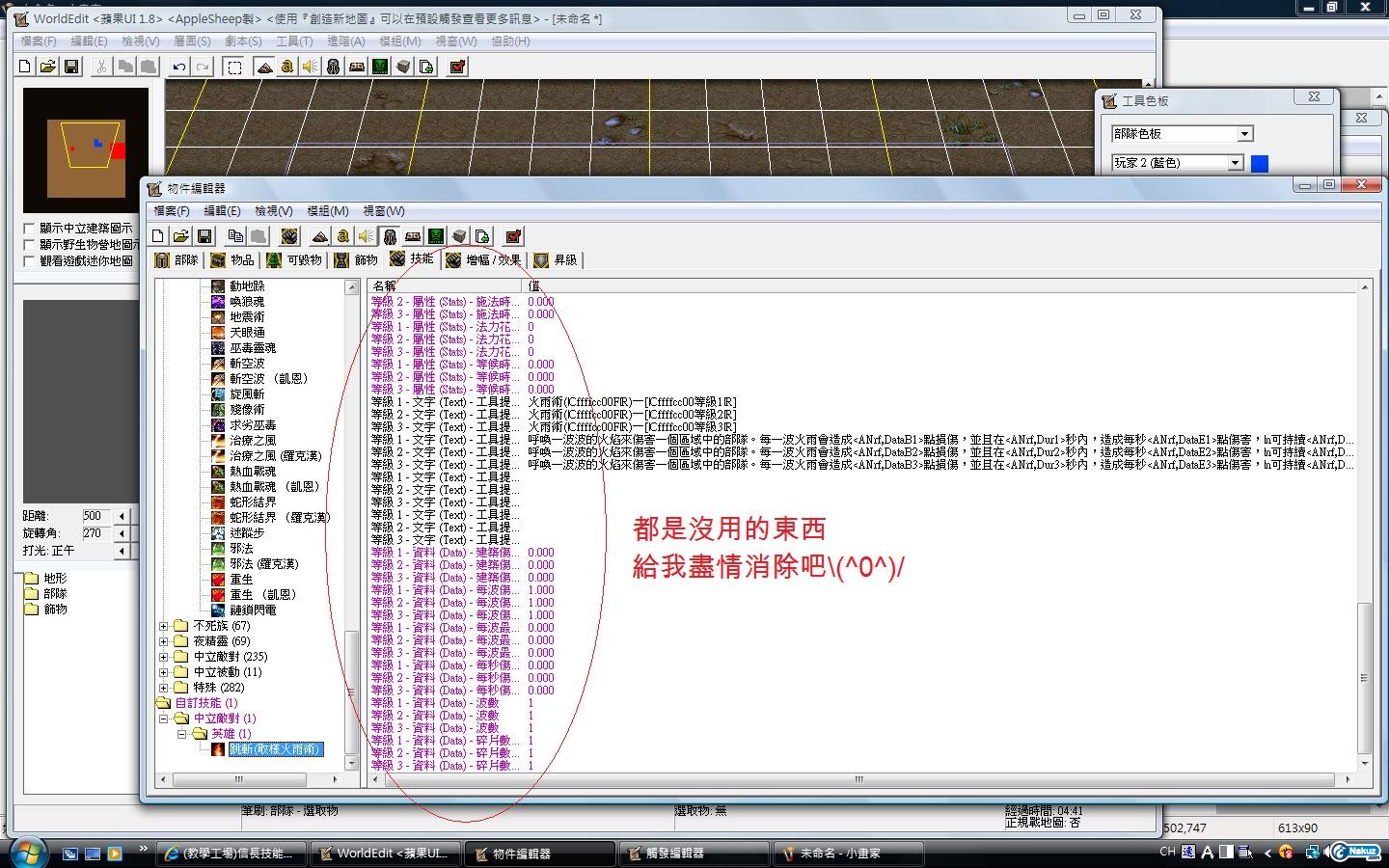Open Sound Editor speaker icon in Object Editor
Image resolution: width=1389 pixels, height=868 pixels.
tap(366, 236)
